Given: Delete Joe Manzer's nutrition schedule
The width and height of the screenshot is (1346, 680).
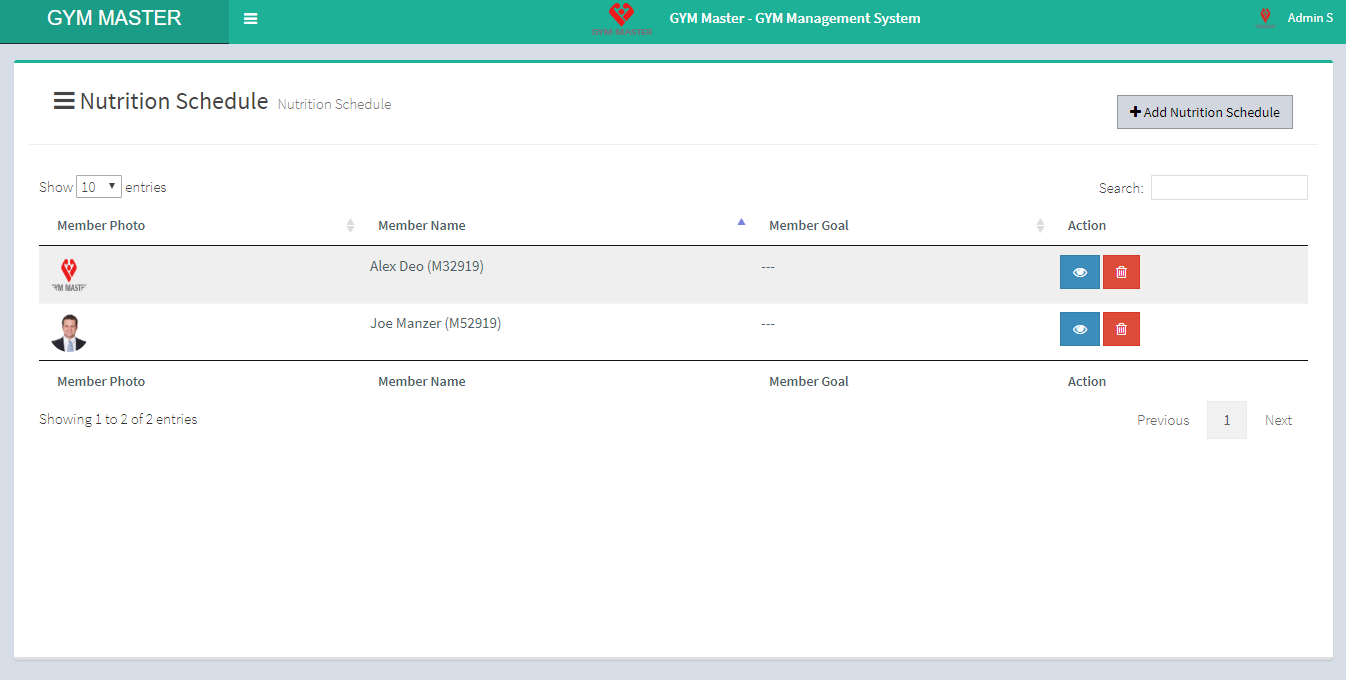Looking at the screenshot, I should point(1121,329).
